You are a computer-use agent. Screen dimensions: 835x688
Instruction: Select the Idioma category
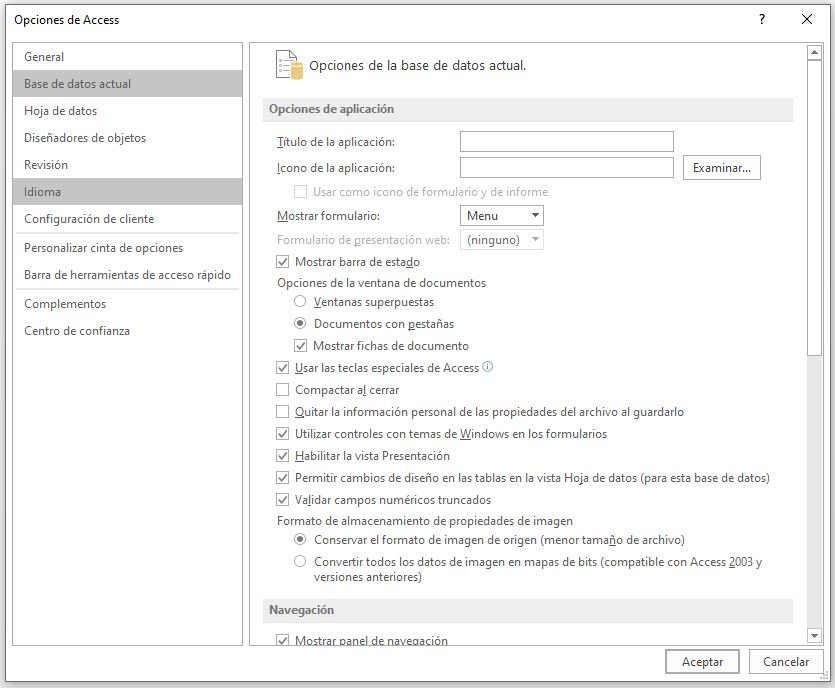[x=127, y=192]
